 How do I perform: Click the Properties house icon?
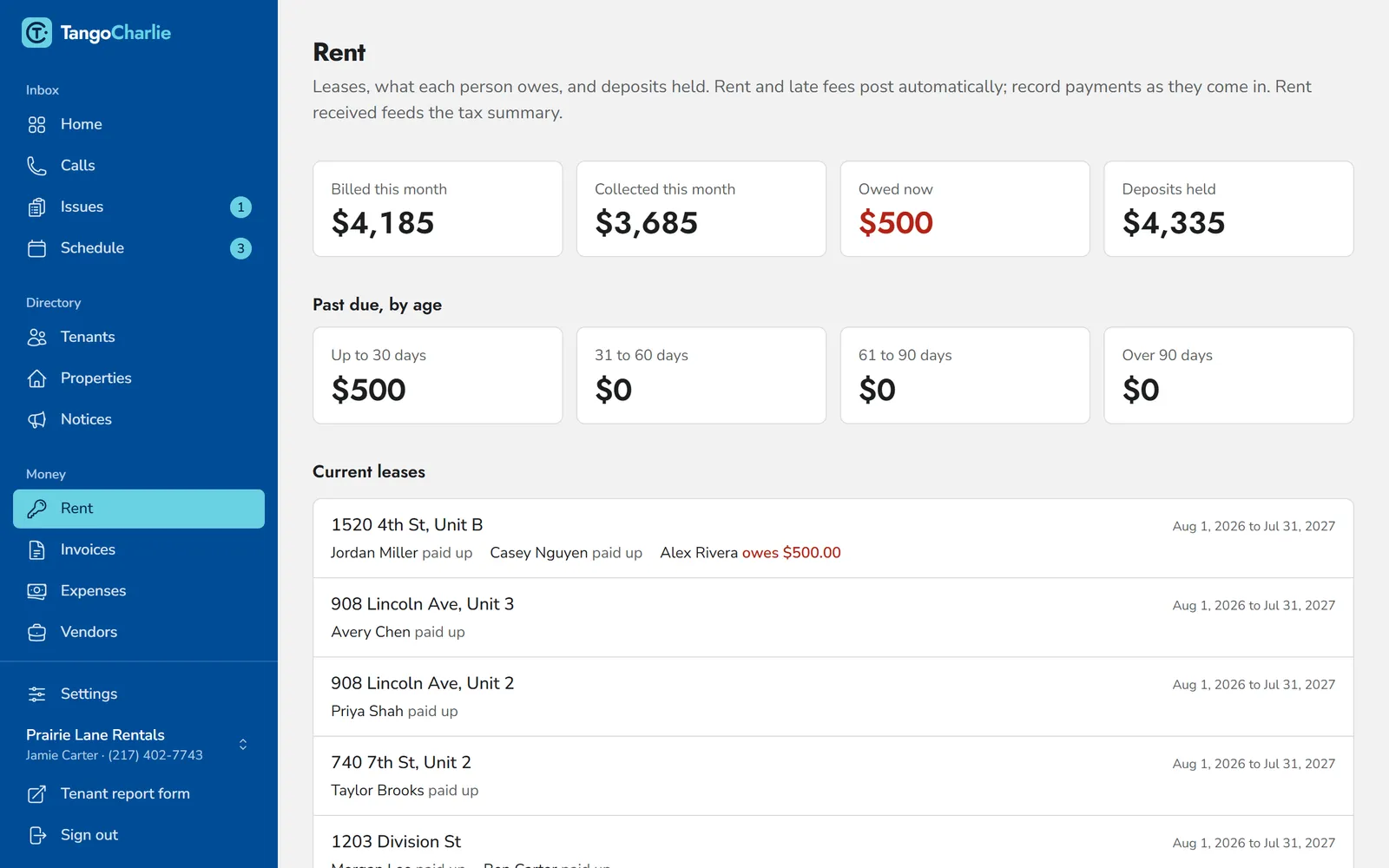click(x=36, y=378)
